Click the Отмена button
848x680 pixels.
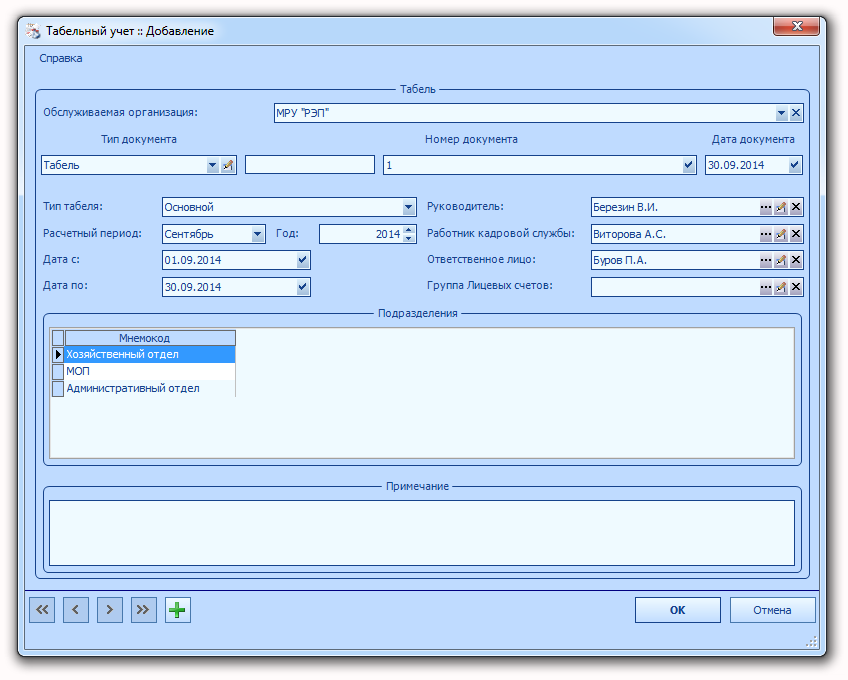772,610
